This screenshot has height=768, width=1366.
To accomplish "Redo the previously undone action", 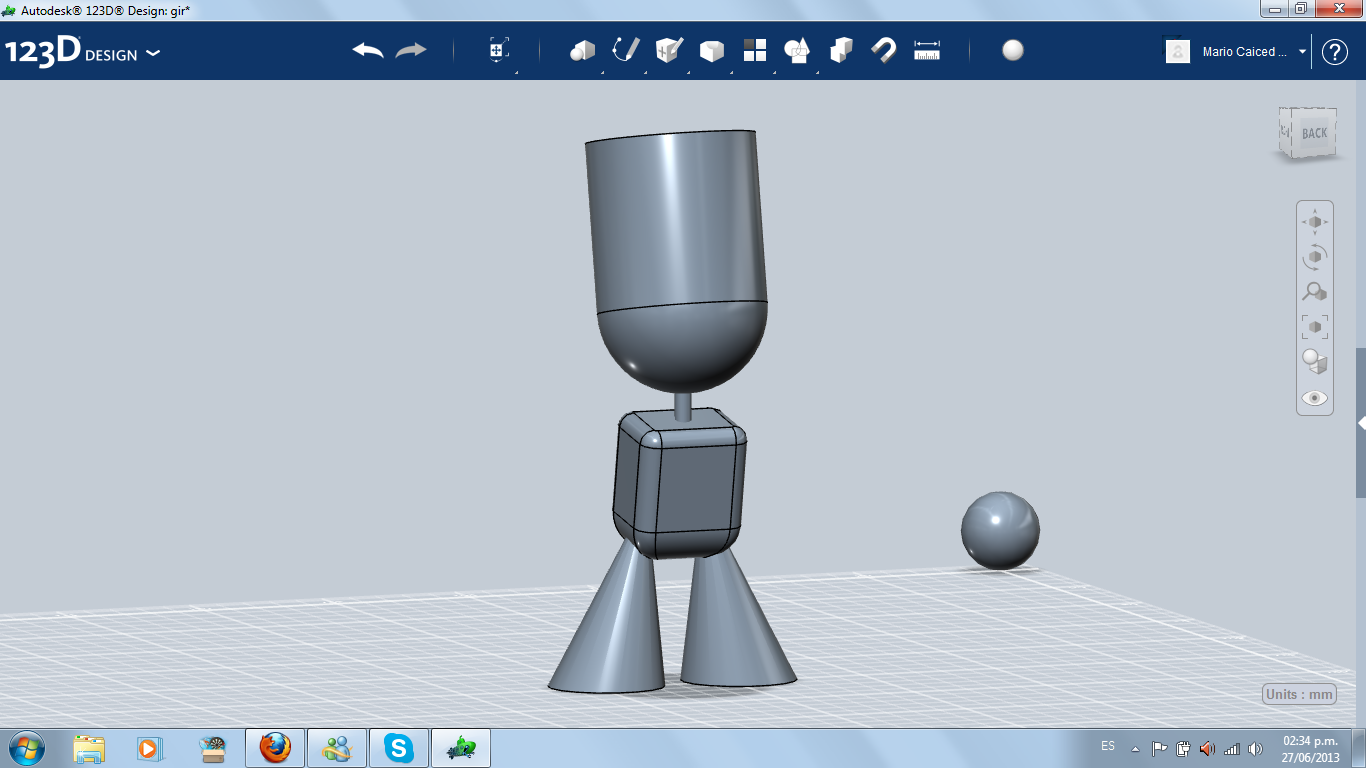I will click(x=411, y=50).
